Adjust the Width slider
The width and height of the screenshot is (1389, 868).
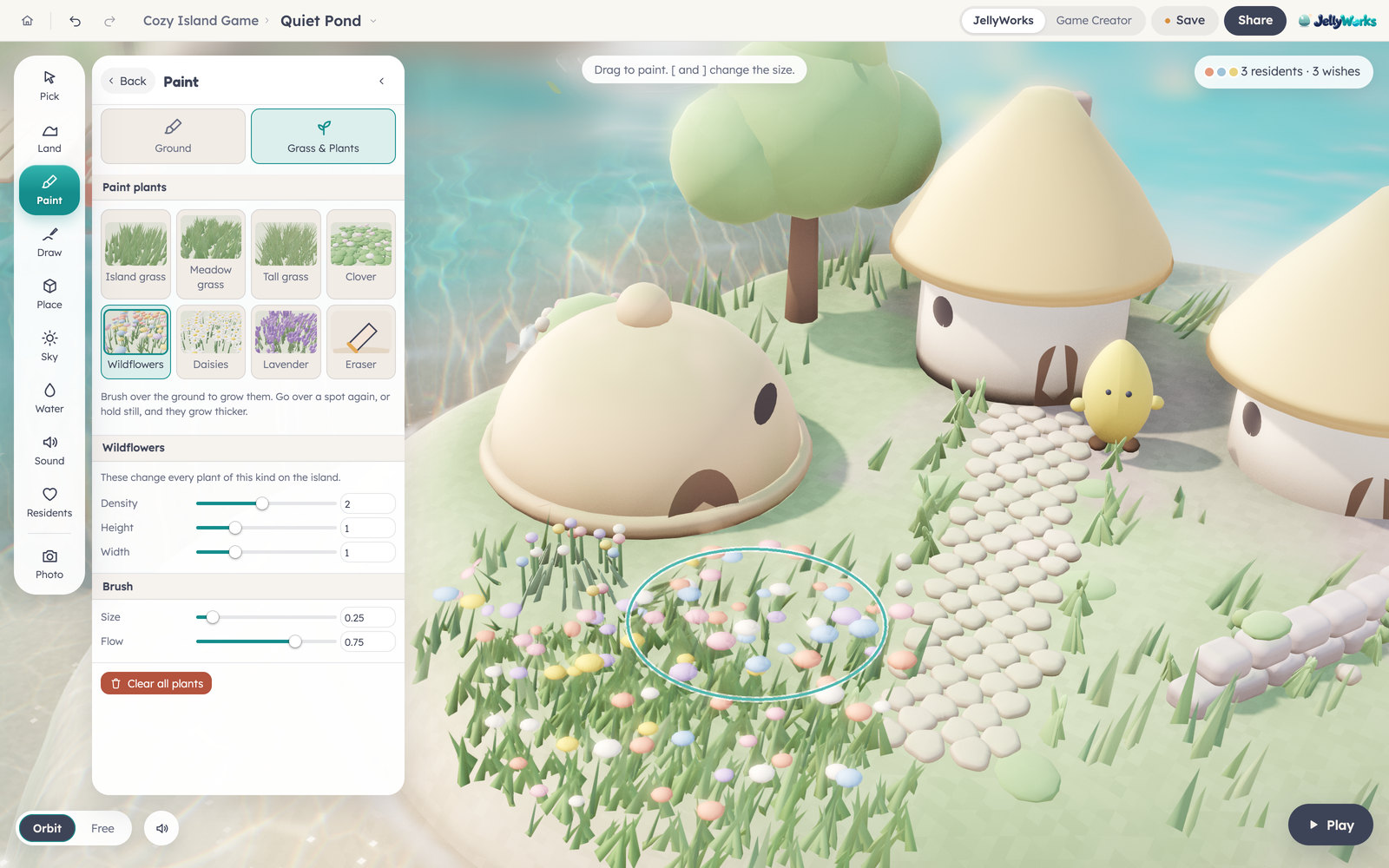266,552
